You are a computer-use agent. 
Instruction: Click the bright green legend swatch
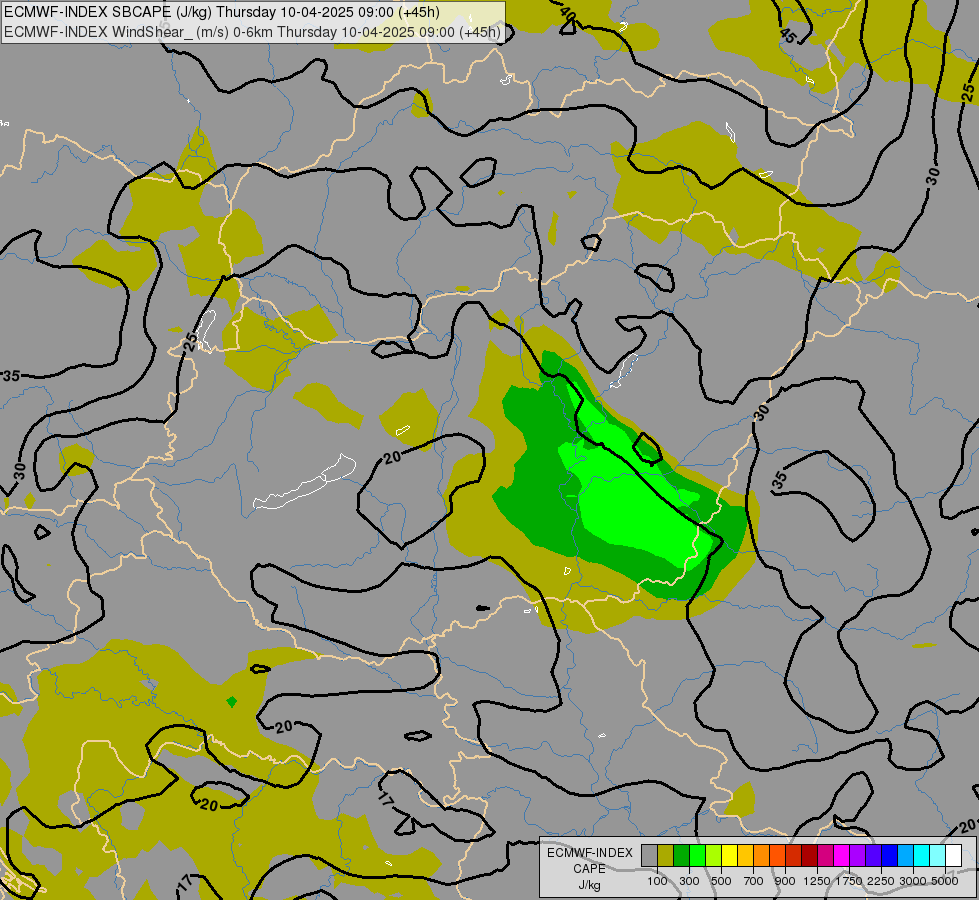tap(697, 856)
